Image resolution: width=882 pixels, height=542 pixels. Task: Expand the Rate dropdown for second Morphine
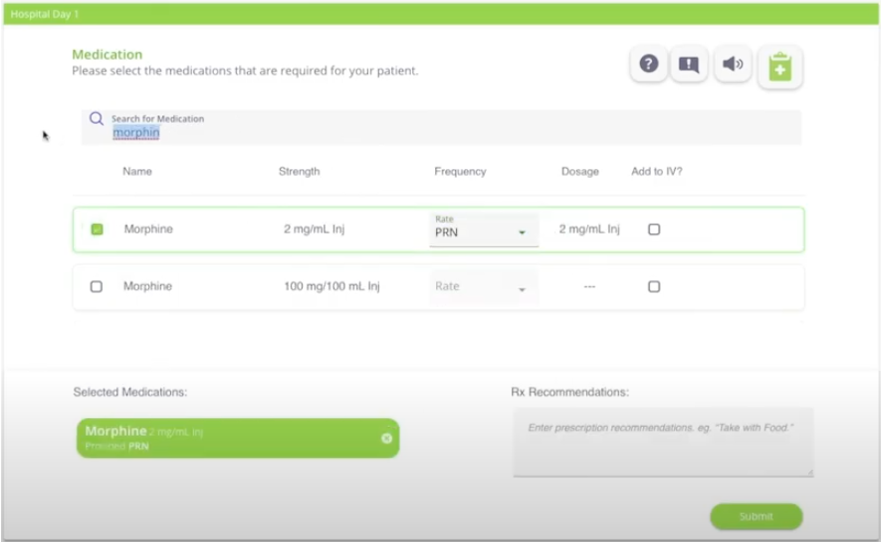pos(483,287)
